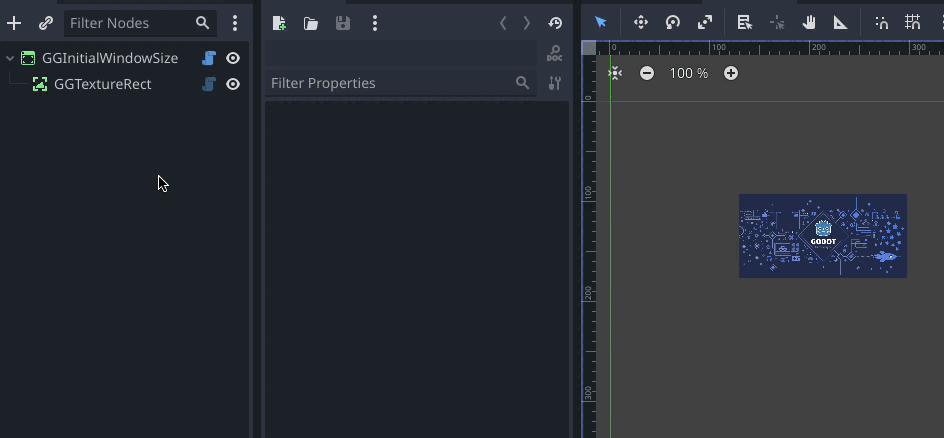Activate Pan Mode hand tool

point(809,23)
